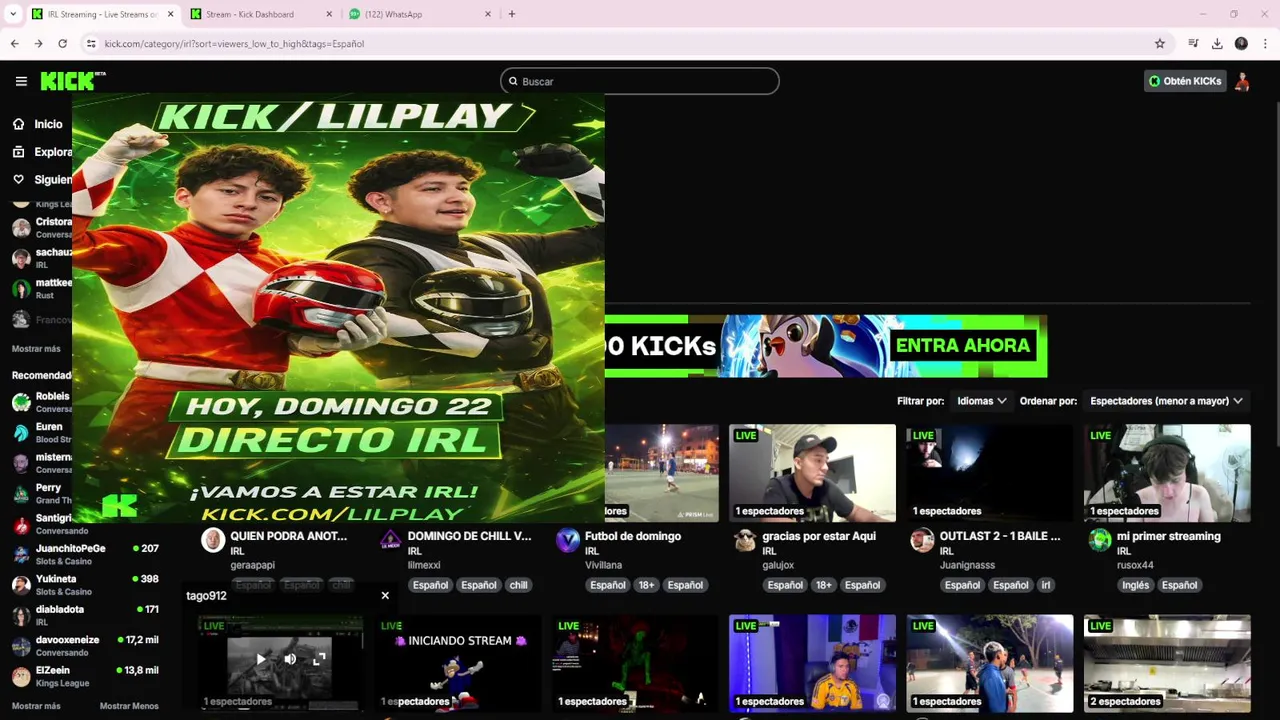Image resolution: width=1280 pixels, height=720 pixels.
Task: Click Juanignasss channel avatar
Action: coord(922,541)
